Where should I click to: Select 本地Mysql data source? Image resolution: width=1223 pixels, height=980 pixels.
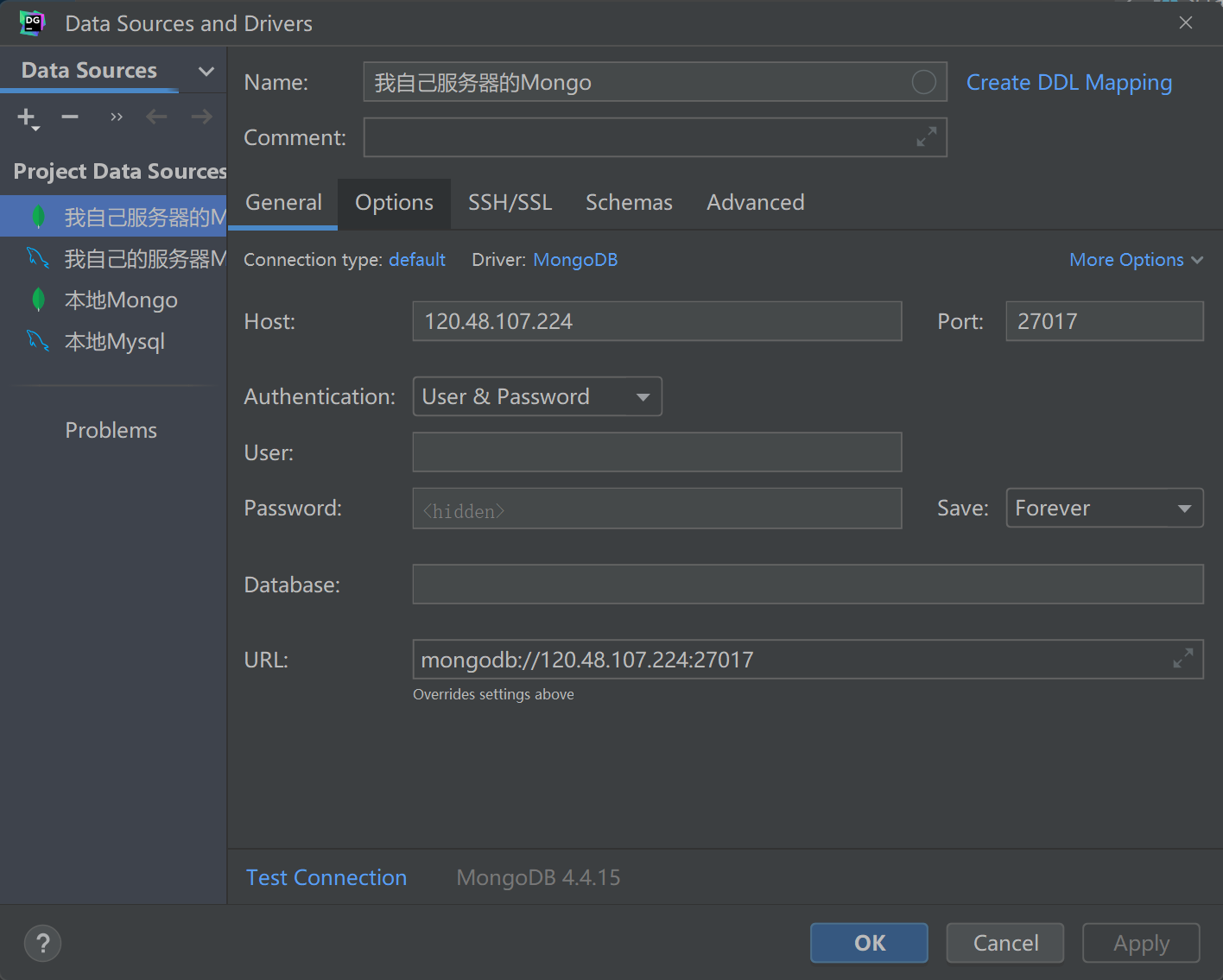coord(113,341)
